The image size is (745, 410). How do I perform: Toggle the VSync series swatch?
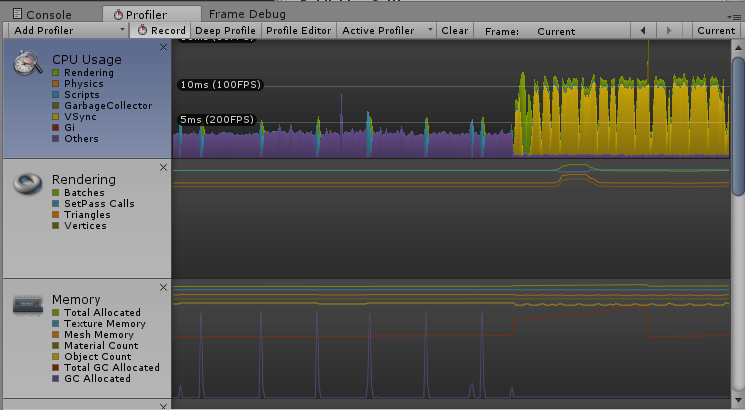[56, 116]
